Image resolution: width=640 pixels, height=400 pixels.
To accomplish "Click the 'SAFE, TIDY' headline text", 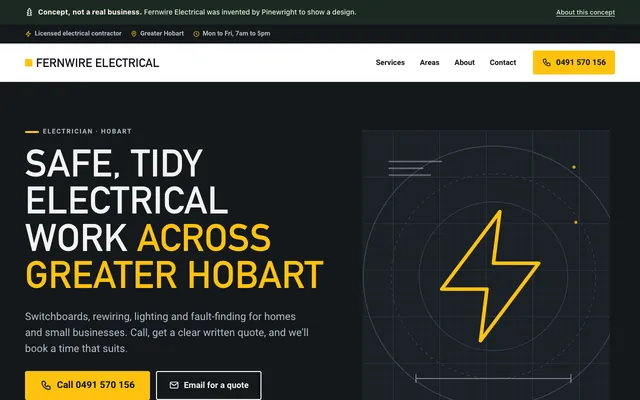I will point(114,163).
